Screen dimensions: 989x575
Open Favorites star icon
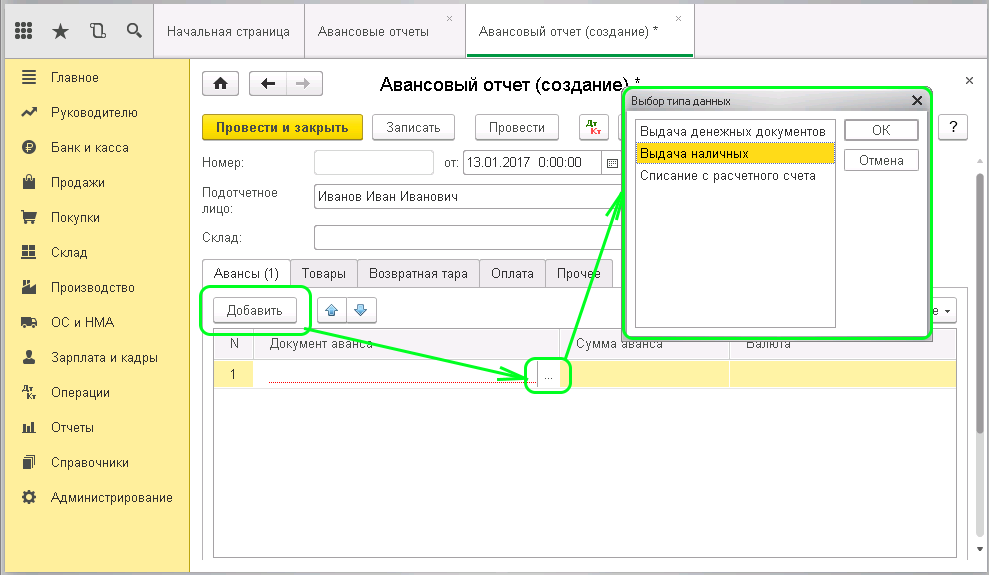60,31
